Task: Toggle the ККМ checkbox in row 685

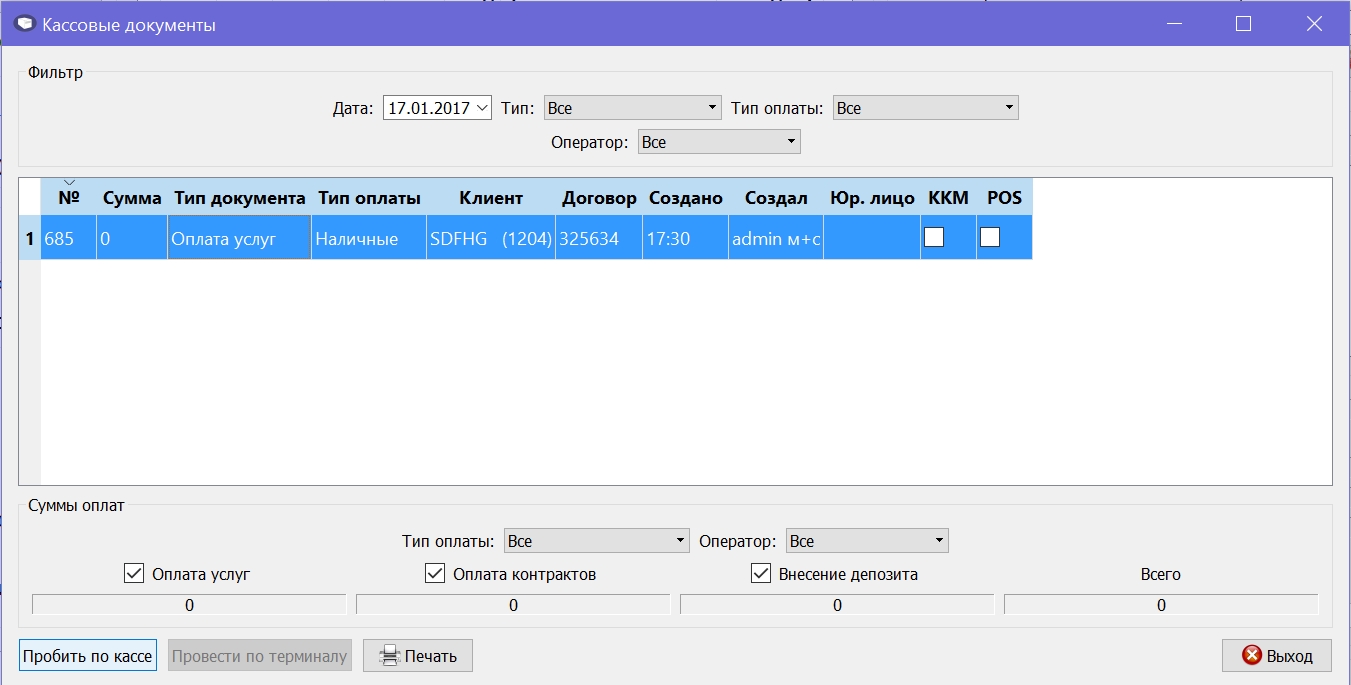Action: pyautogui.click(x=934, y=237)
